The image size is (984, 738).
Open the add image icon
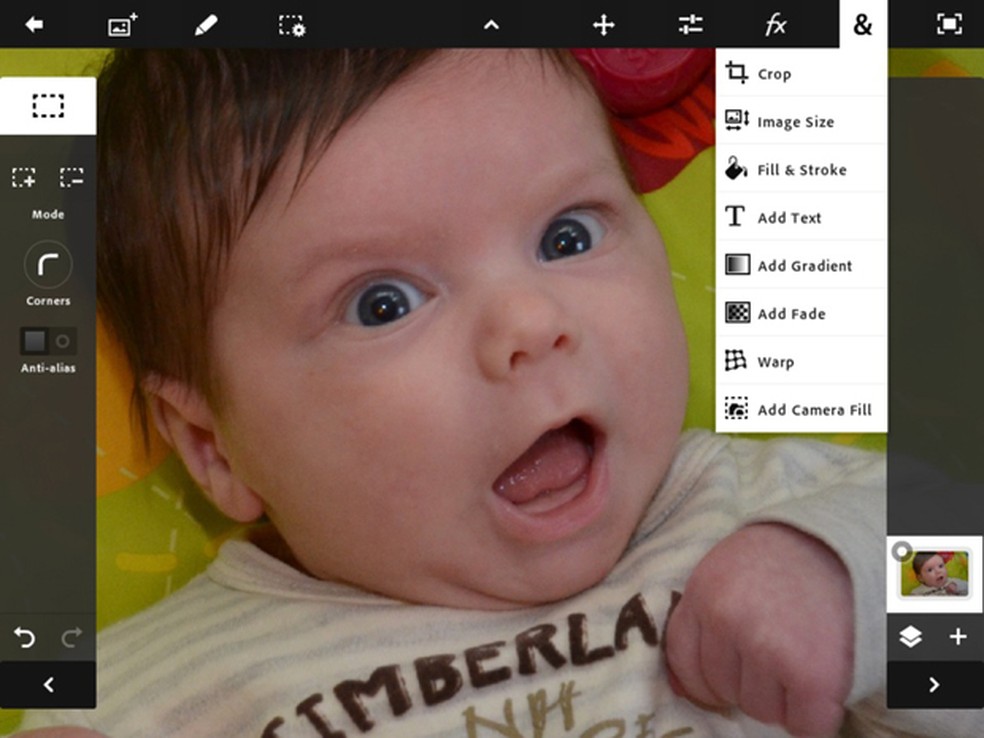pyautogui.click(x=122, y=25)
